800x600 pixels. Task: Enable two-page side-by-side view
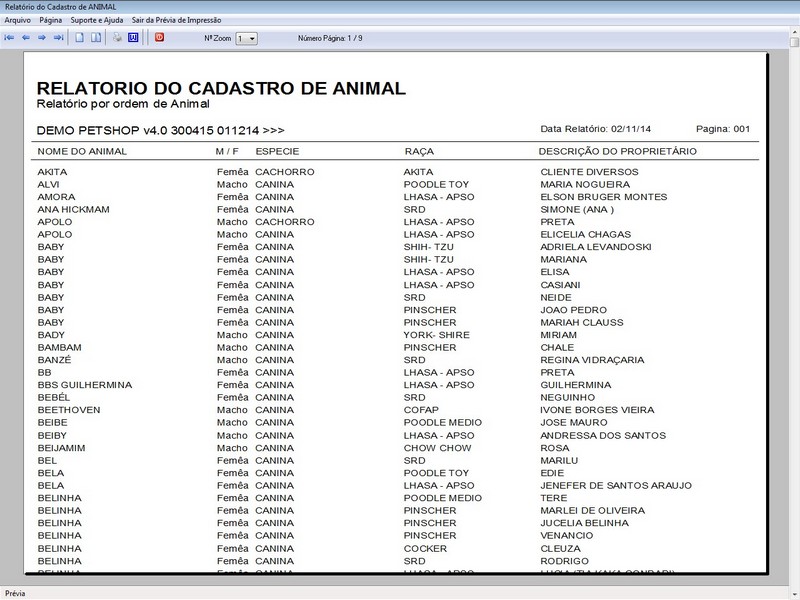click(98, 37)
